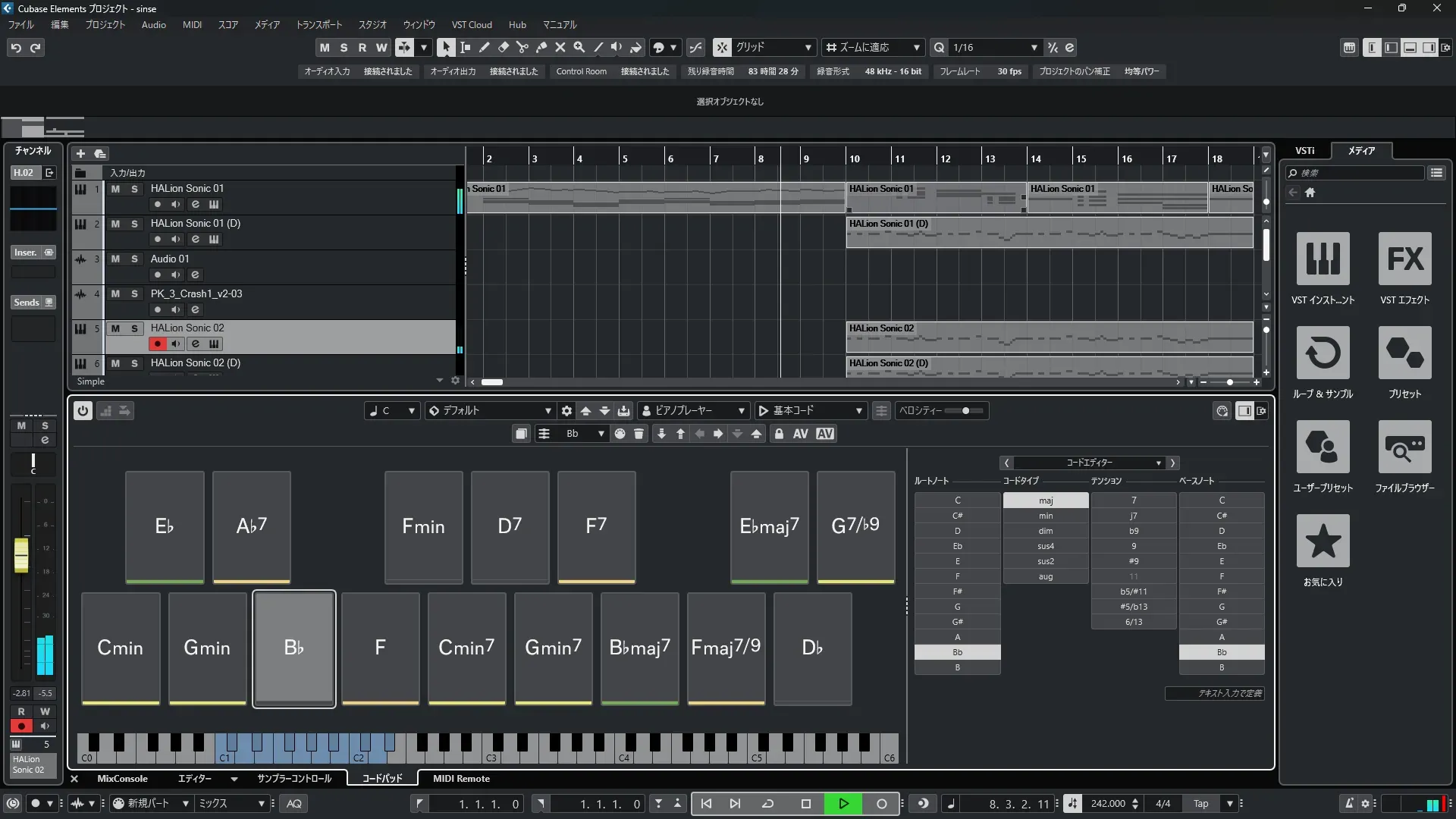Disable record on HALion Sonic 02
Viewport: 1456px width, 819px height.
point(157,344)
